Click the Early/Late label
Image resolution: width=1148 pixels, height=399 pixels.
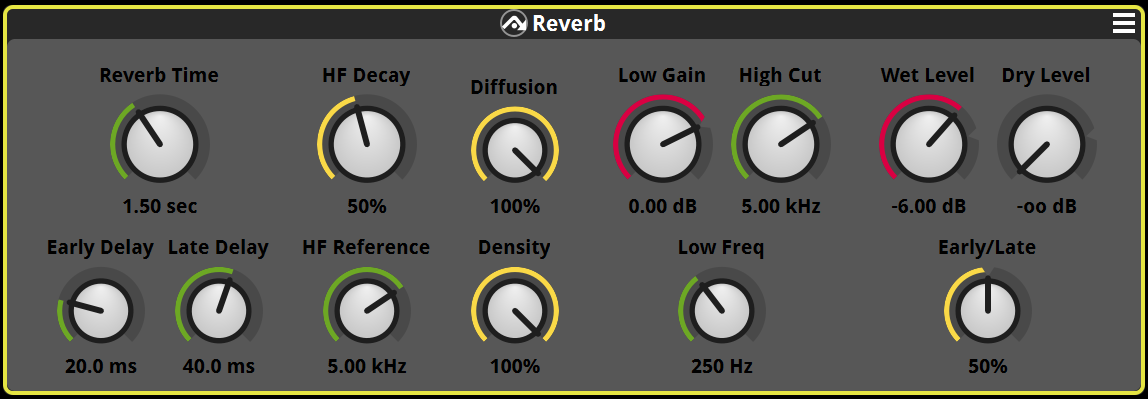(987, 248)
